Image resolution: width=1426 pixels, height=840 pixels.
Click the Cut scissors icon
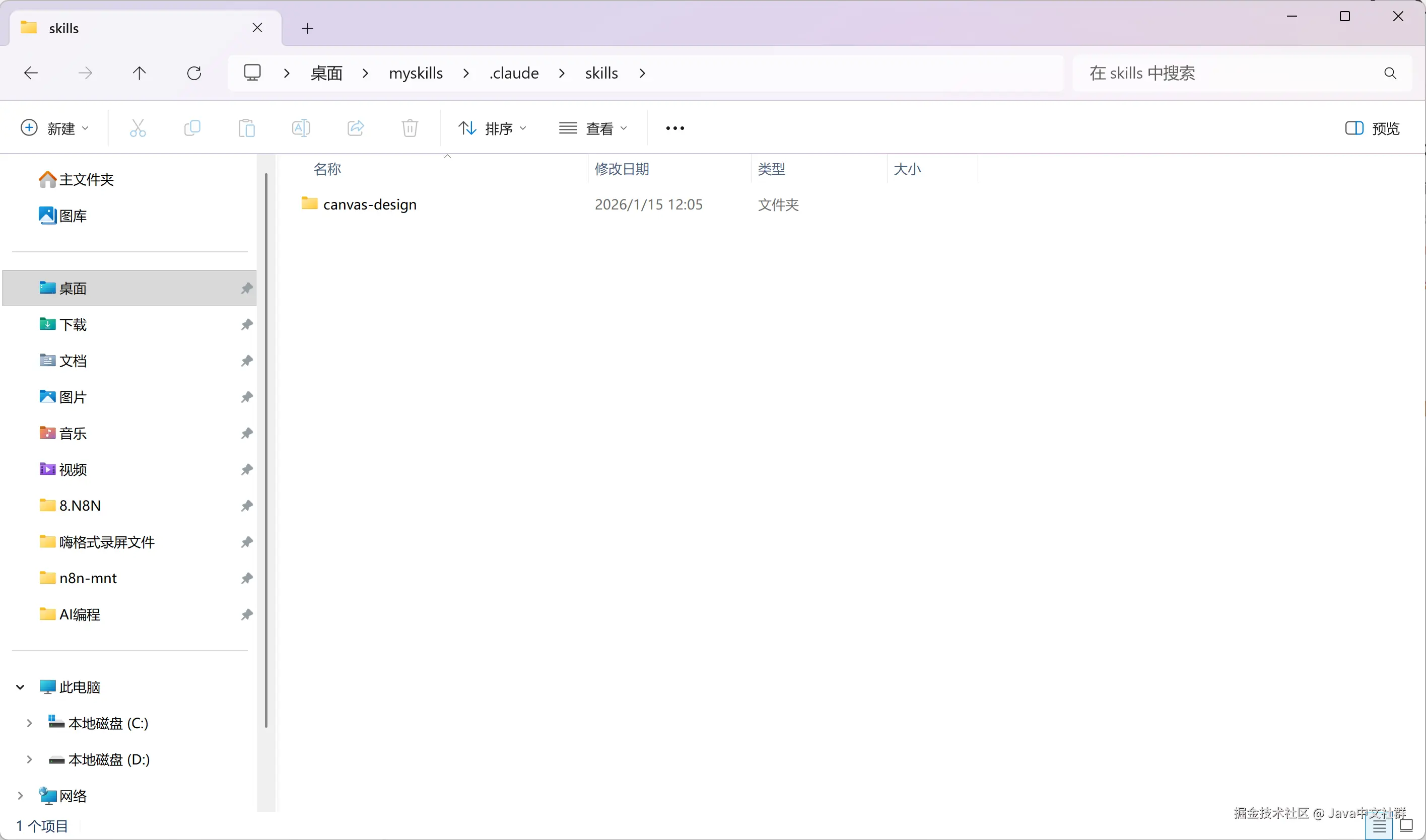(138, 128)
